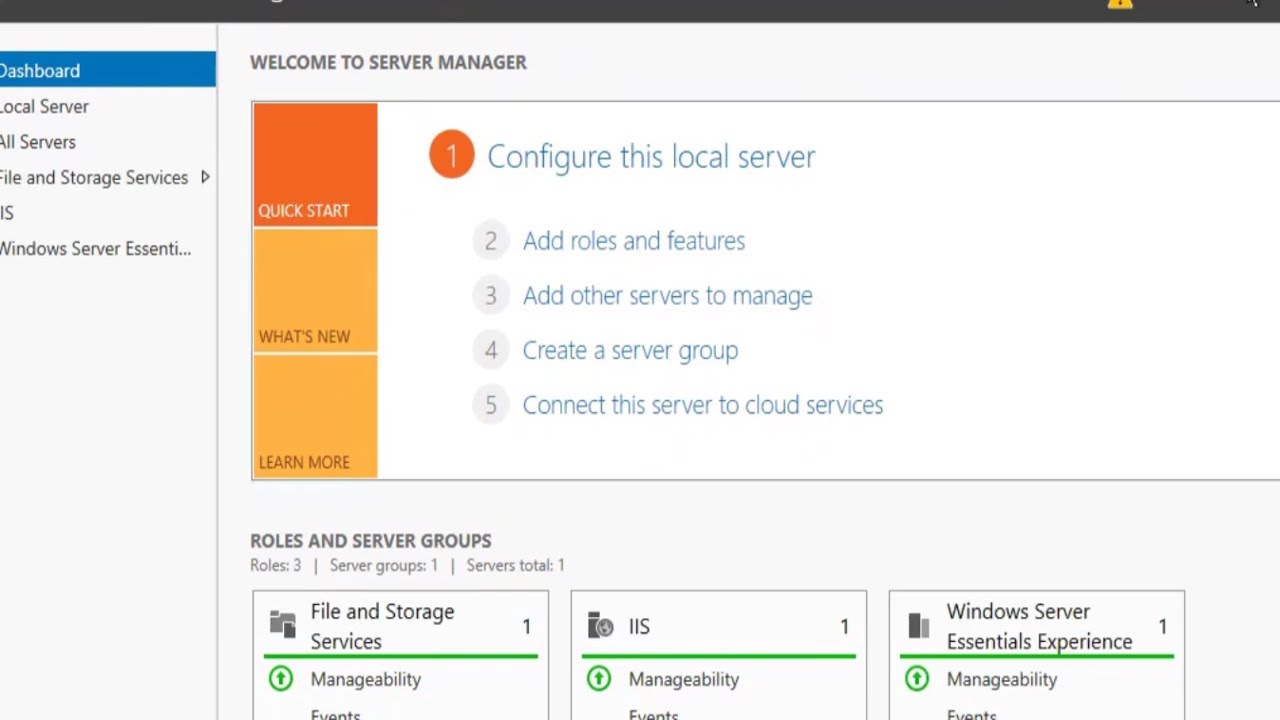Click the Server groups: 1 summary text
This screenshot has width=1280, height=720.
pos(384,566)
